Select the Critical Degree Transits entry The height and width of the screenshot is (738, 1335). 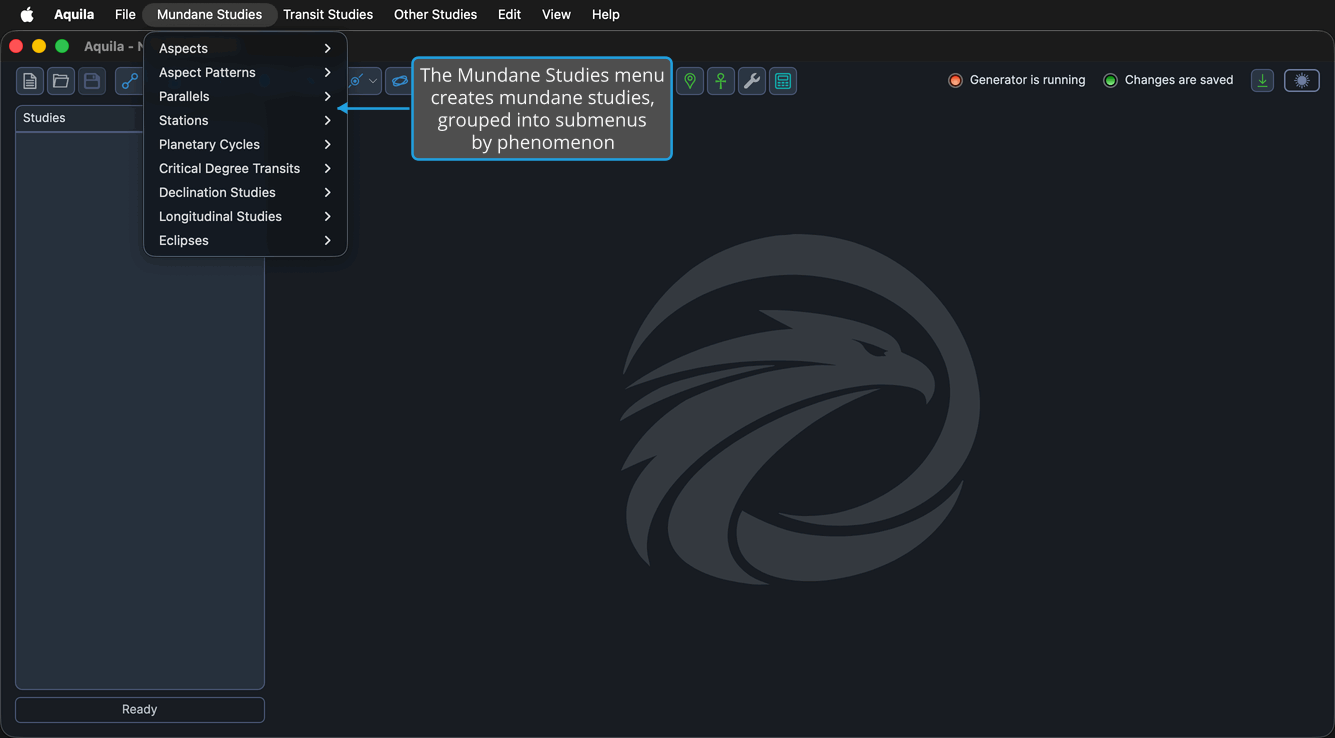(246, 168)
